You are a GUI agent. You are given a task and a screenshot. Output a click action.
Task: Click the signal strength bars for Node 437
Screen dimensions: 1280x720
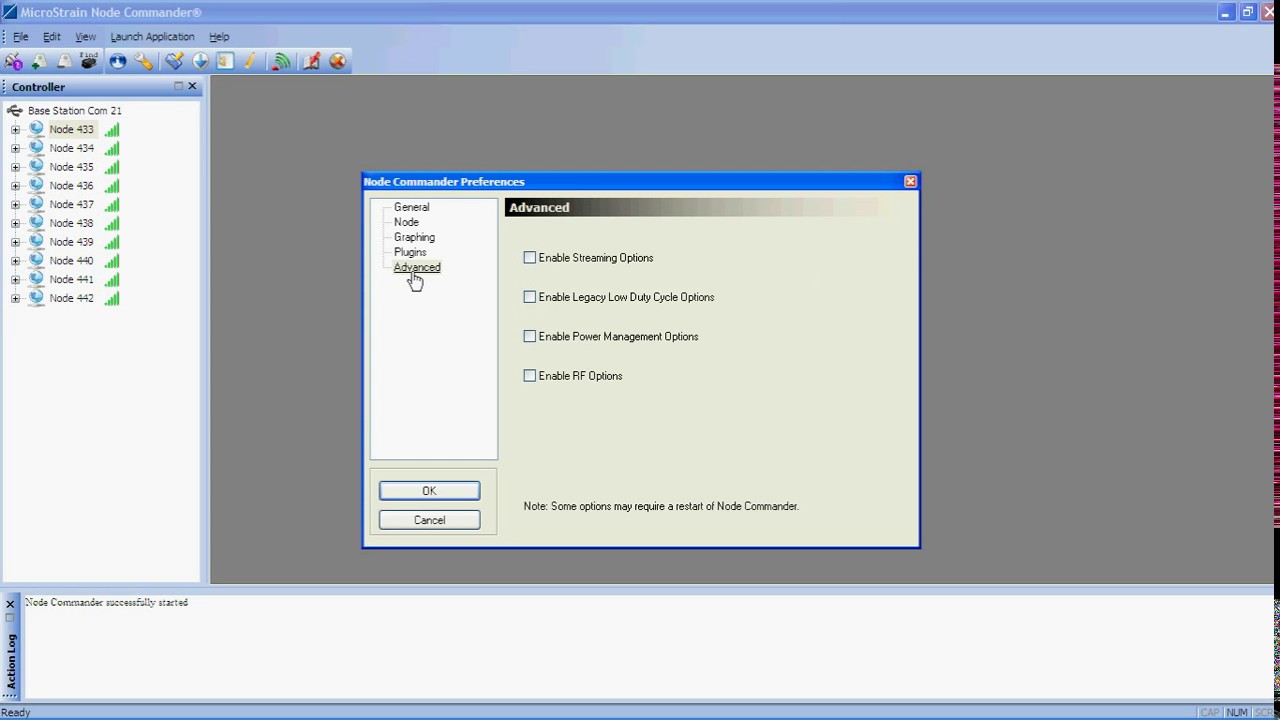coord(112,204)
